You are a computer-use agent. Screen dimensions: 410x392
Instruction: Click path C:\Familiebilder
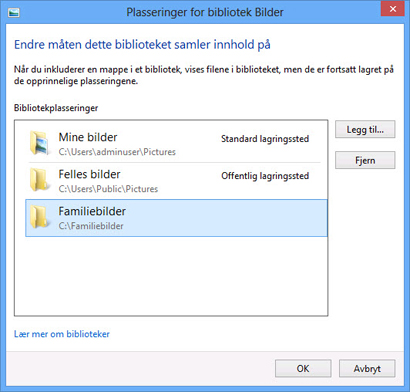91,226
